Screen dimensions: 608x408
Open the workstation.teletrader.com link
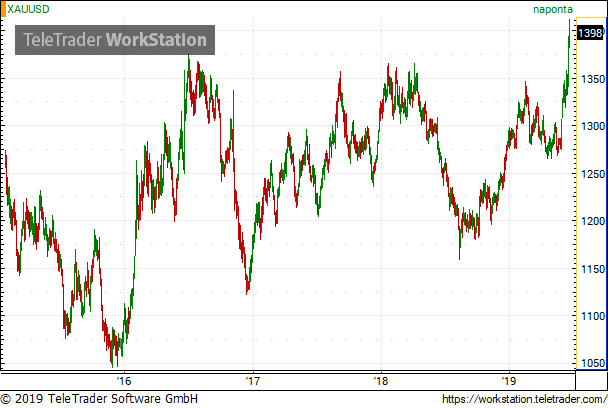(x=525, y=399)
